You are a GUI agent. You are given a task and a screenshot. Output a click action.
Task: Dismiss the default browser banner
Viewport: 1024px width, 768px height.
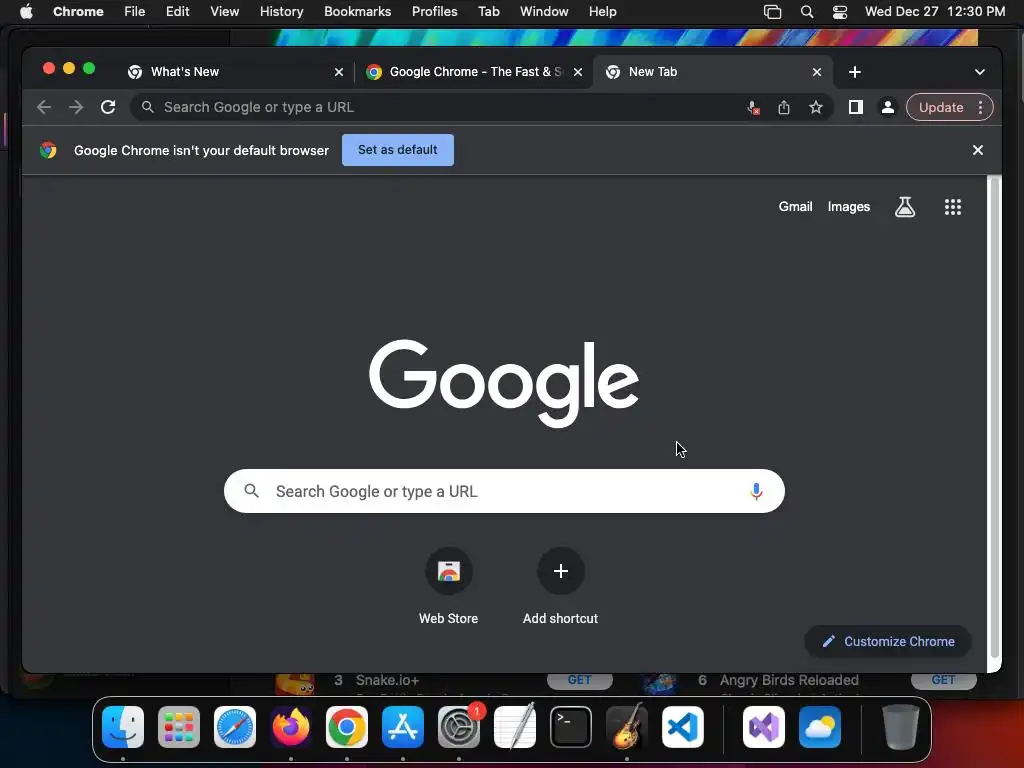978,150
